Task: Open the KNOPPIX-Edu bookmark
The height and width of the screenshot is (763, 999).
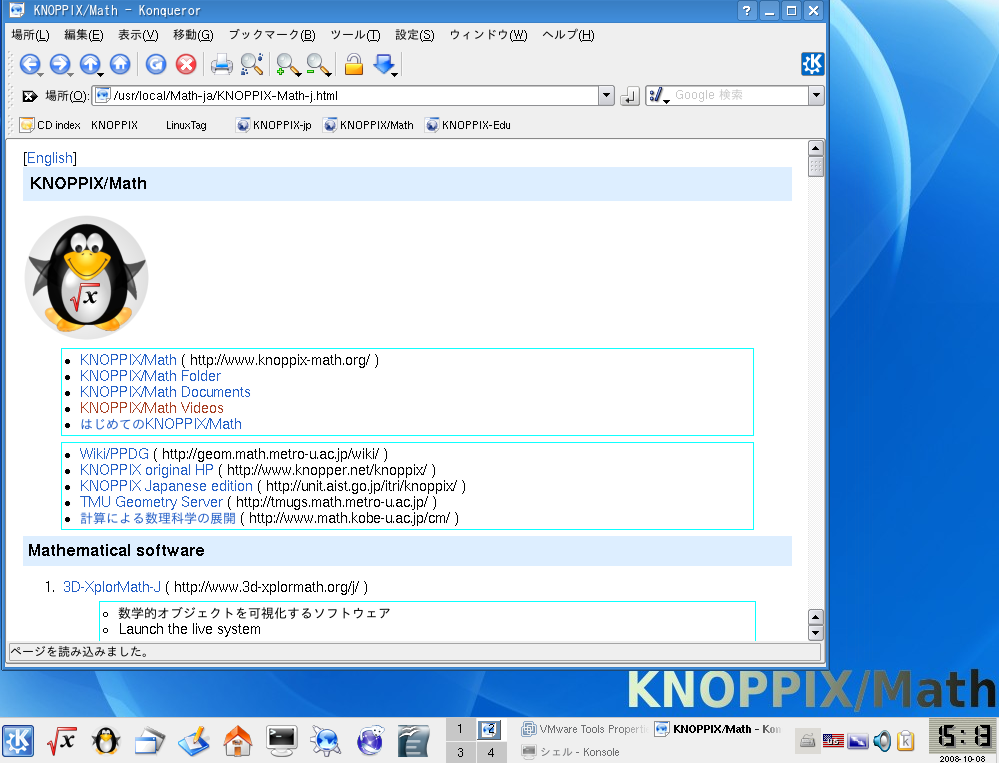Action: pos(468,125)
